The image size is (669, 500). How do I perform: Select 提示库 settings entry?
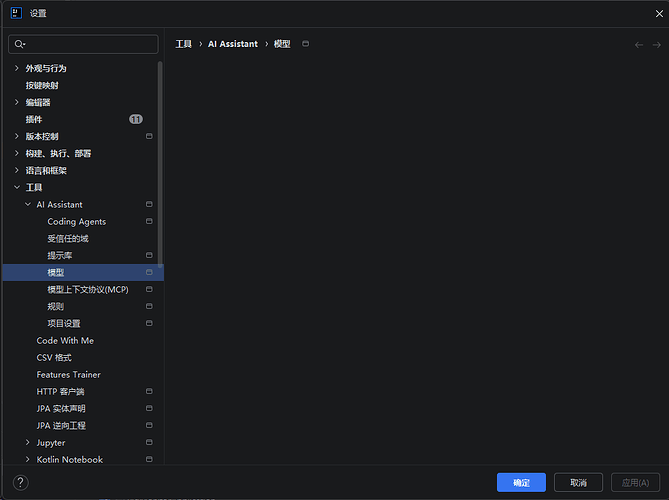coord(60,256)
